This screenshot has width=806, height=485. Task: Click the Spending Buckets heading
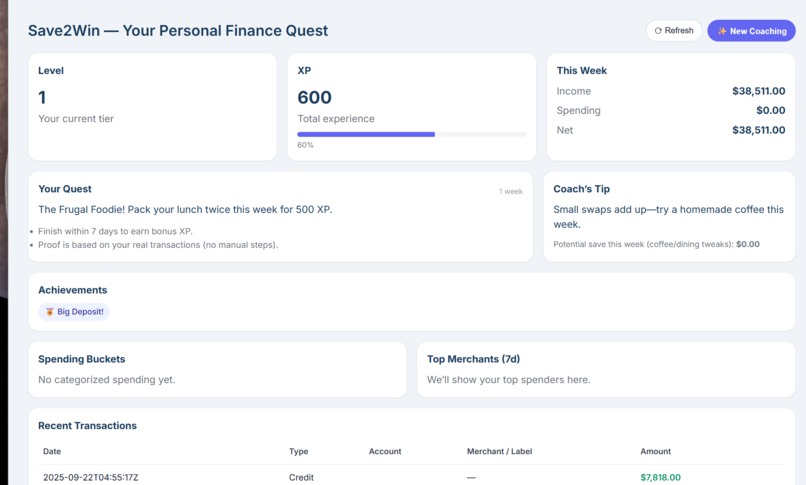click(82, 359)
